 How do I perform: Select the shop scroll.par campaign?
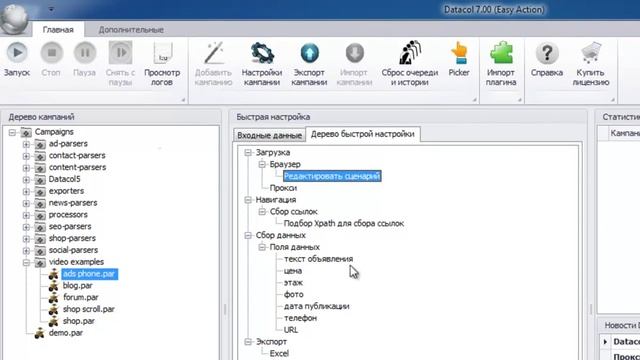tap(89, 309)
